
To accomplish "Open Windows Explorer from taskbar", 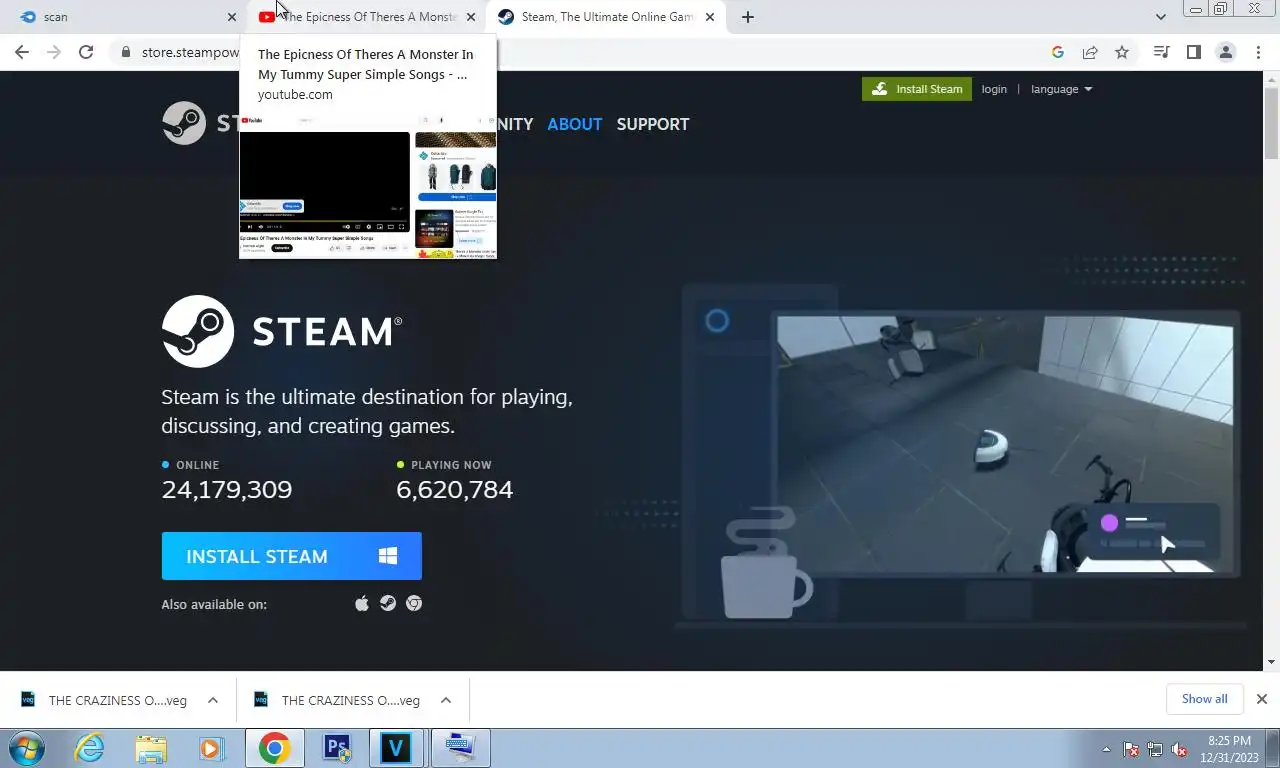I will [x=151, y=748].
